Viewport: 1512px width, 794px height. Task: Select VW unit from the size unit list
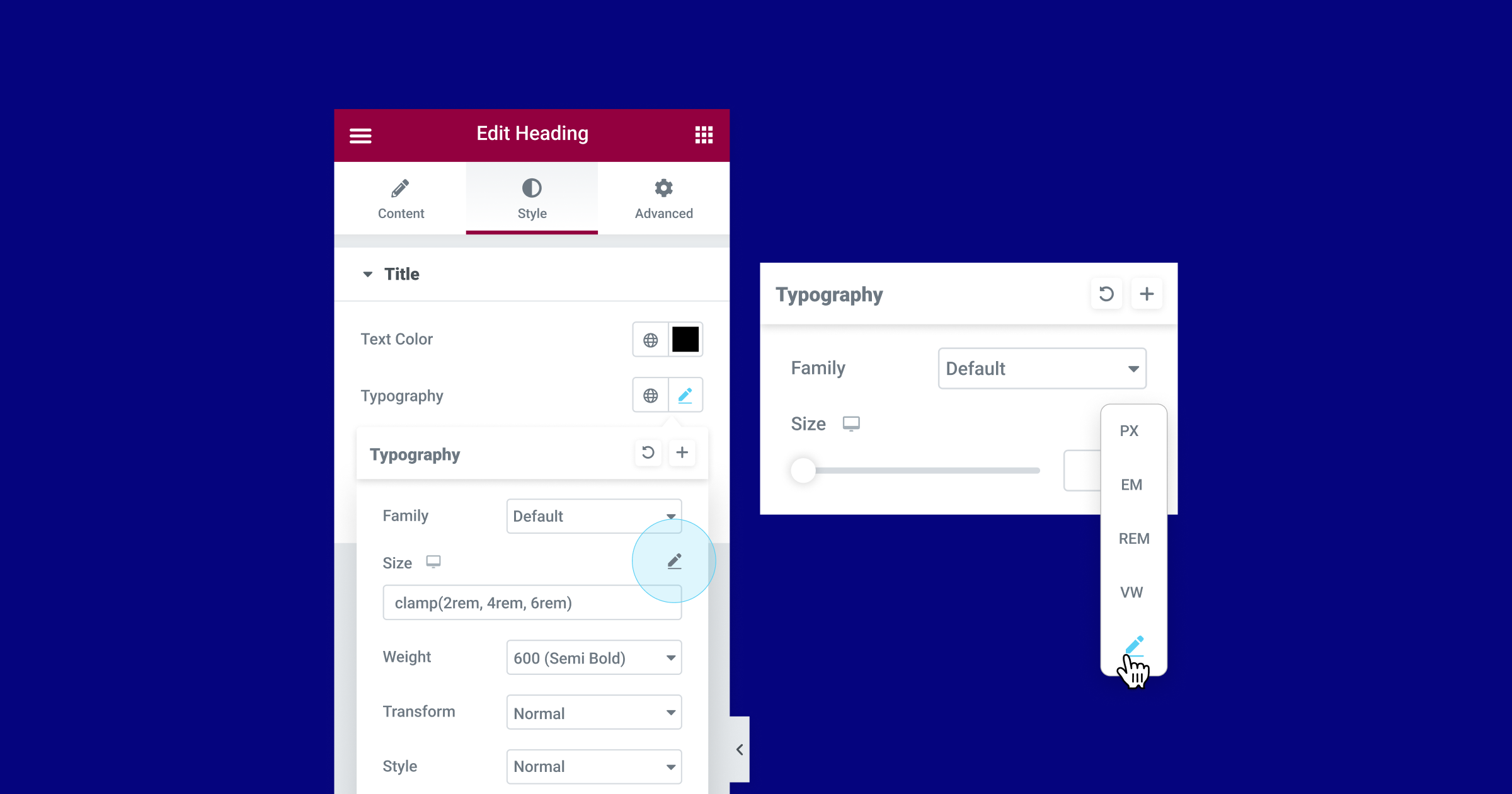(x=1131, y=592)
